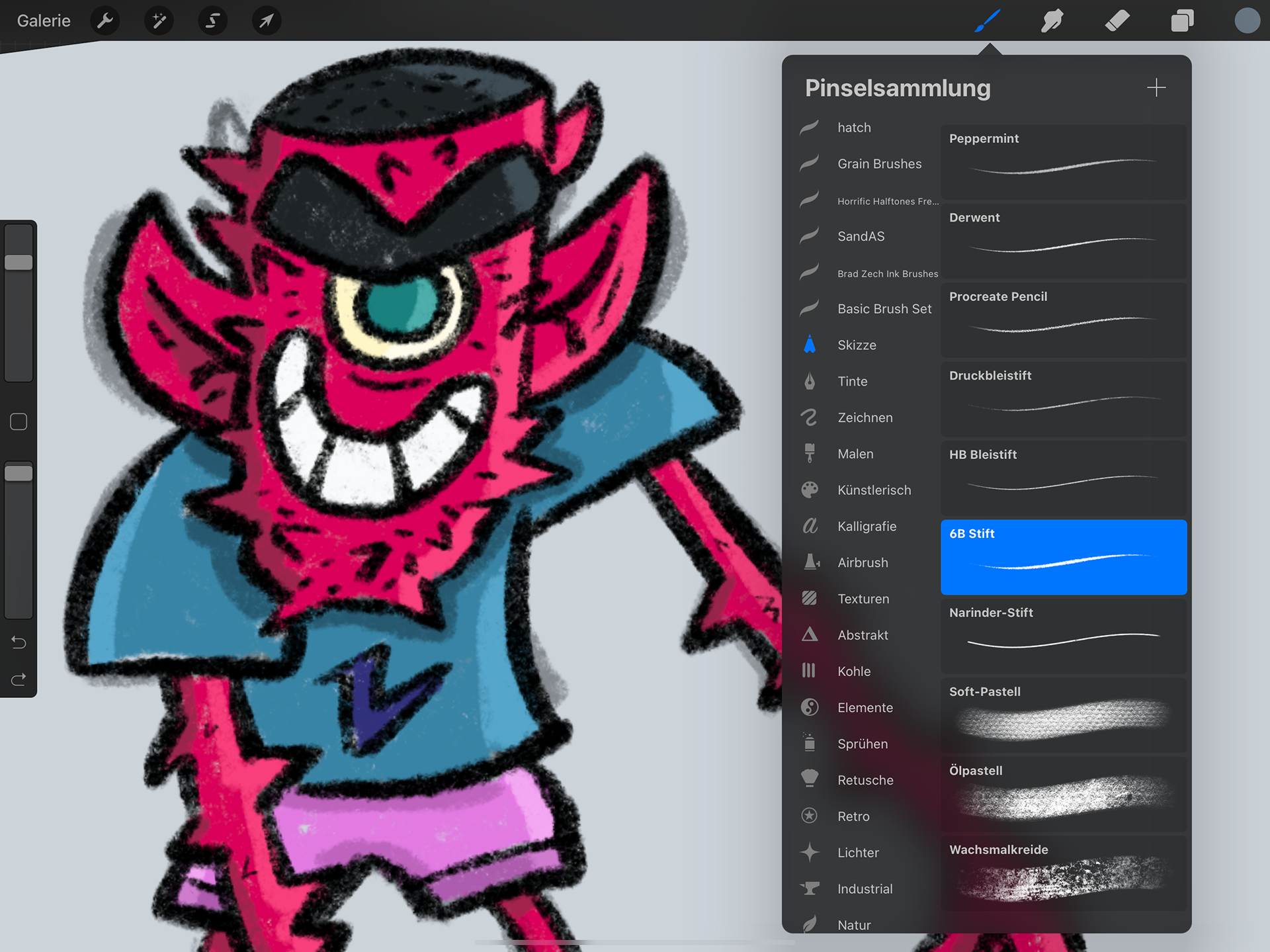Open the Actions wrench menu

click(105, 21)
